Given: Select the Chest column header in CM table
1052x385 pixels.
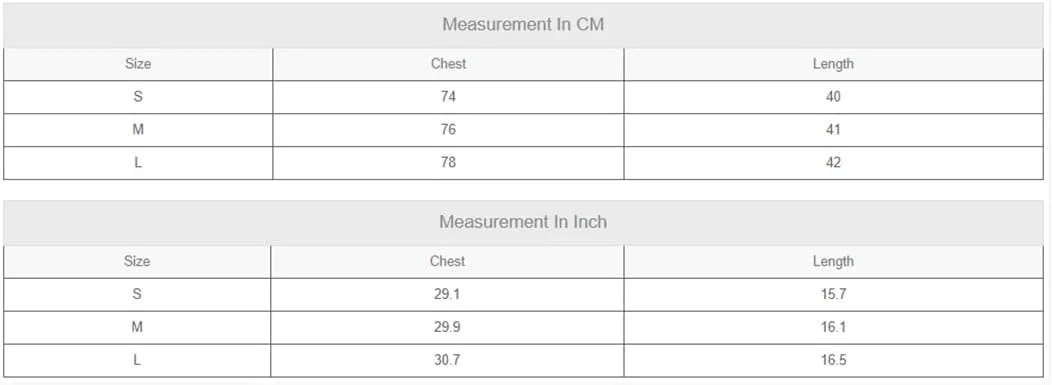Looking at the screenshot, I should coord(448,64).
